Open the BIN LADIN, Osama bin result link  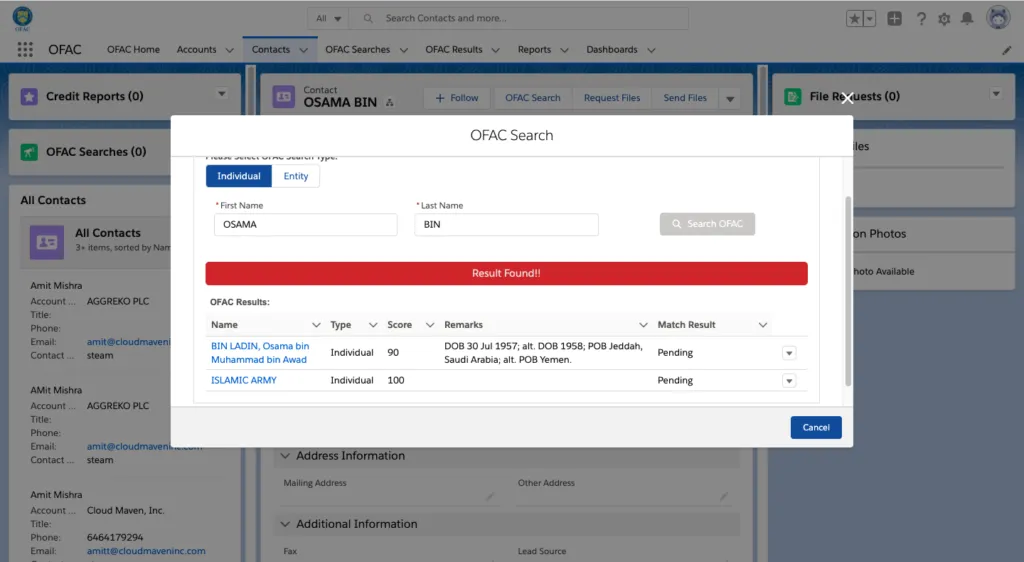click(260, 352)
